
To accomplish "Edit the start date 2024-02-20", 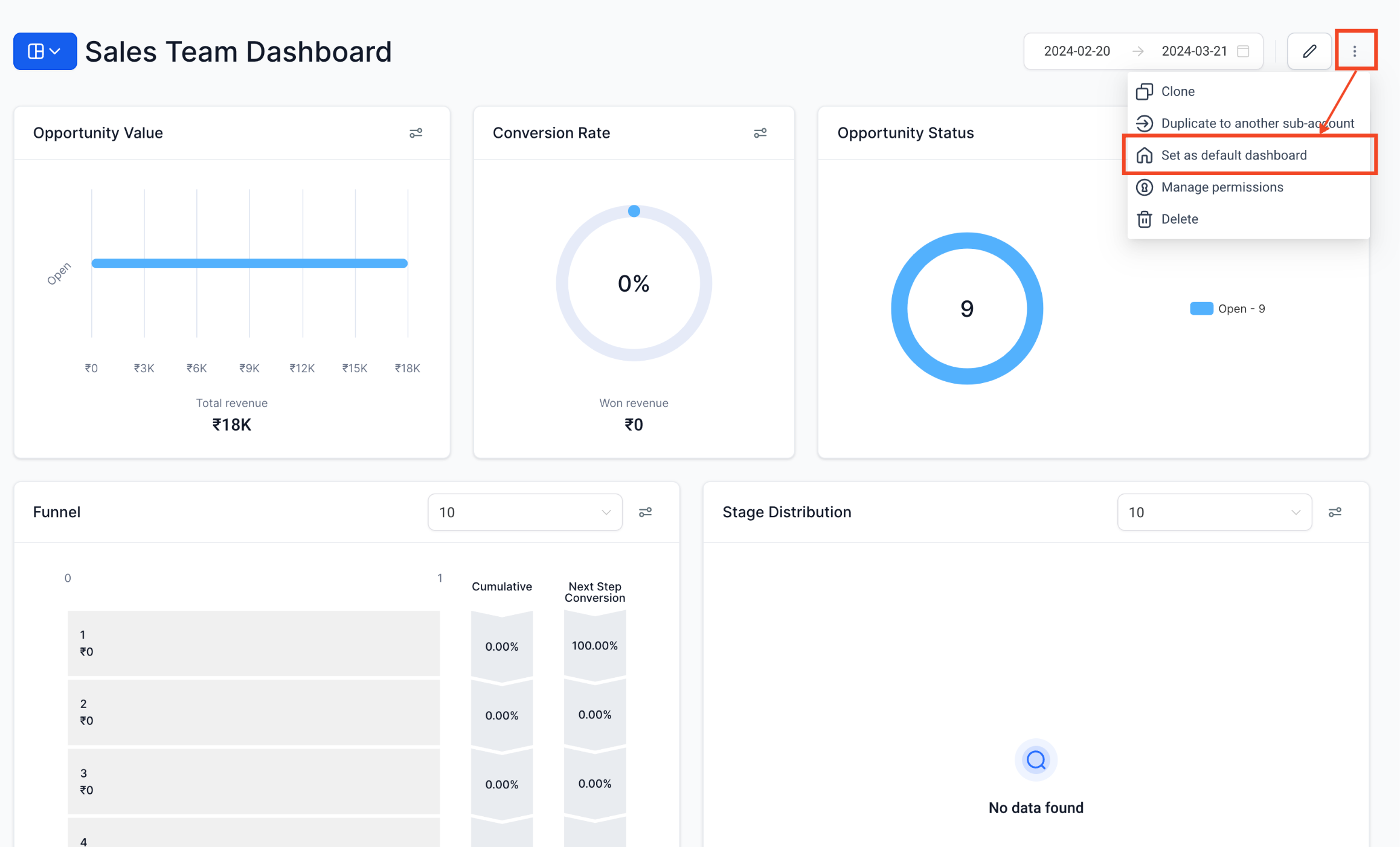I will pos(1077,51).
